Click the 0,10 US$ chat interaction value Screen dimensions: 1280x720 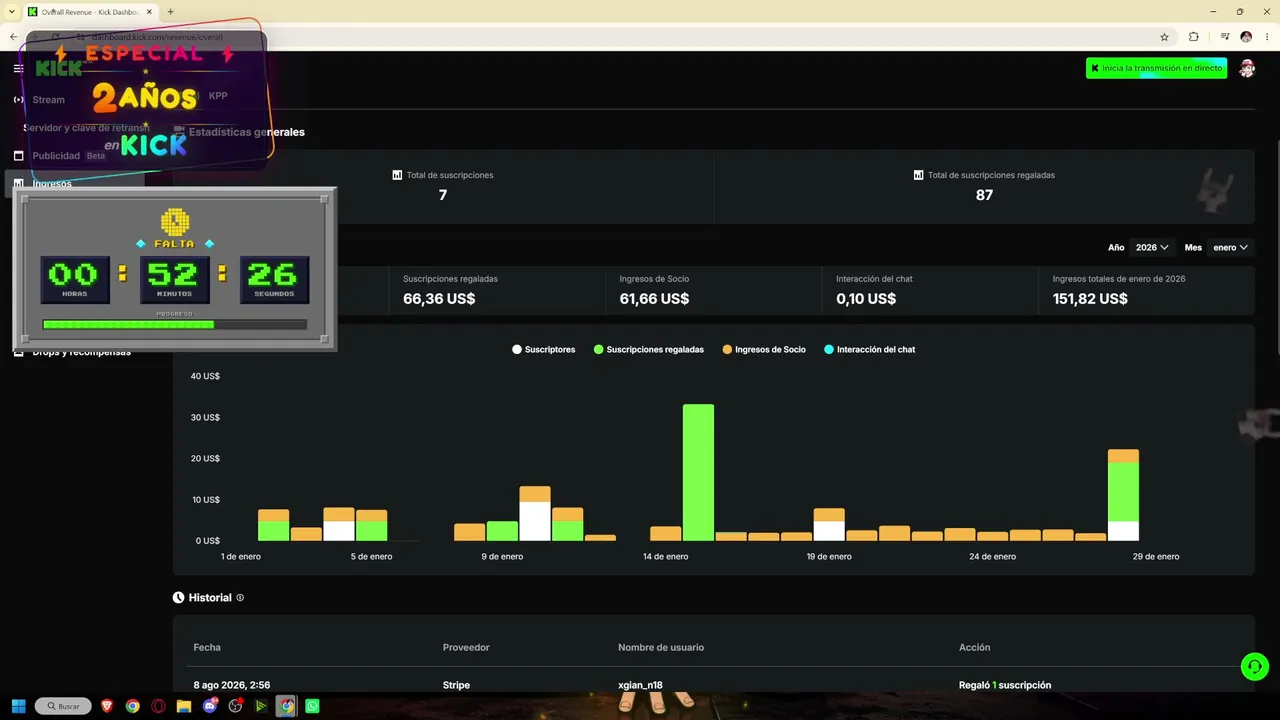tap(866, 299)
